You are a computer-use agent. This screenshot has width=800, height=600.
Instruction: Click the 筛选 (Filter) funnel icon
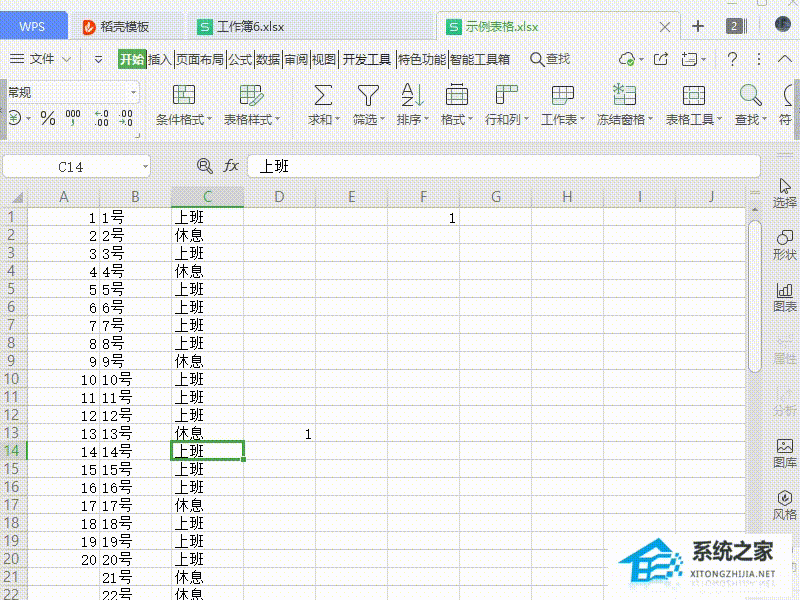pyautogui.click(x=369, y=96)
